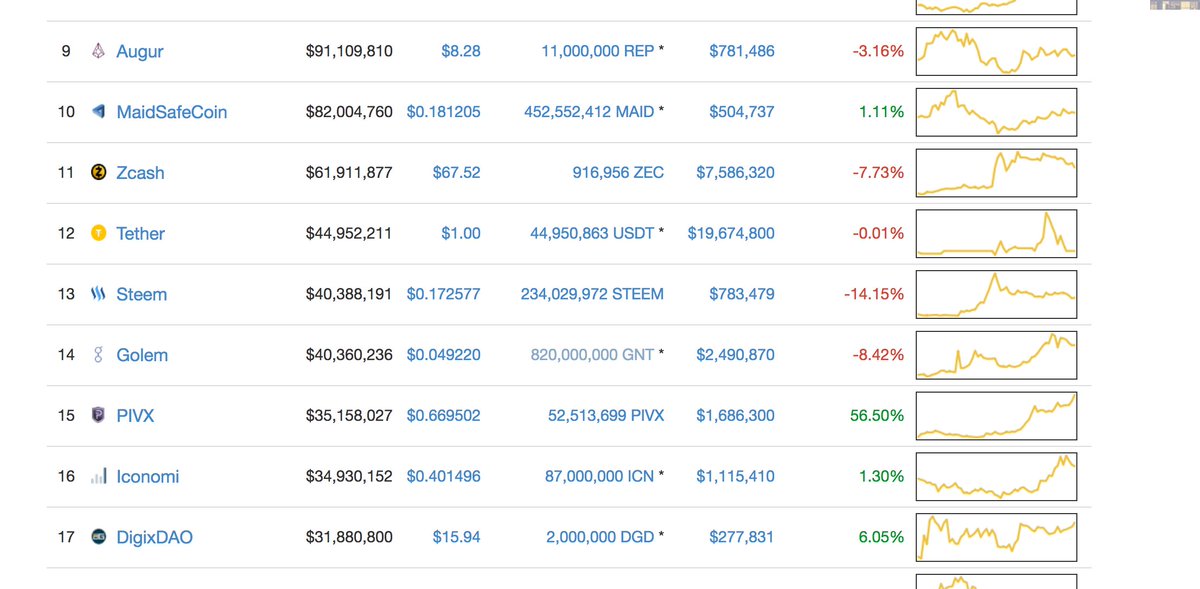Click Tether volume $19,674,800
This screenshot has height=589, width=1200.
tap(731, 233)
